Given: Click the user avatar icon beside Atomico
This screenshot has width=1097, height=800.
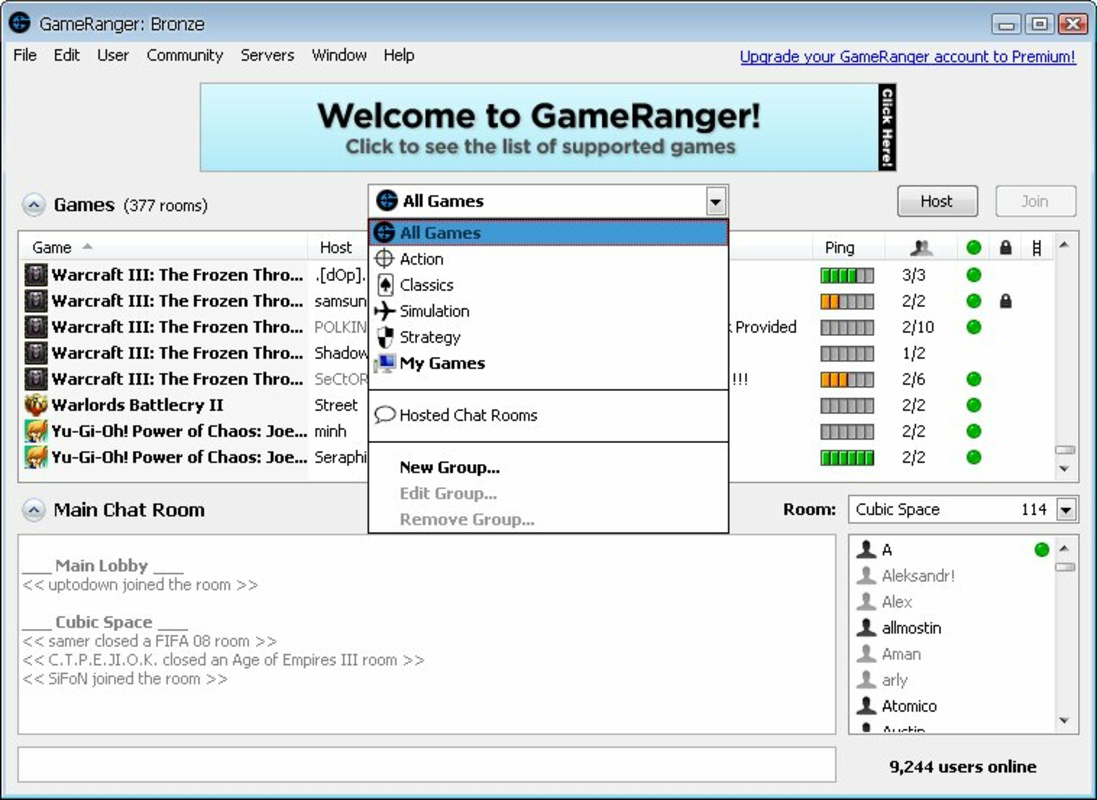Looking at the screenshot, I should pos(866,705).
